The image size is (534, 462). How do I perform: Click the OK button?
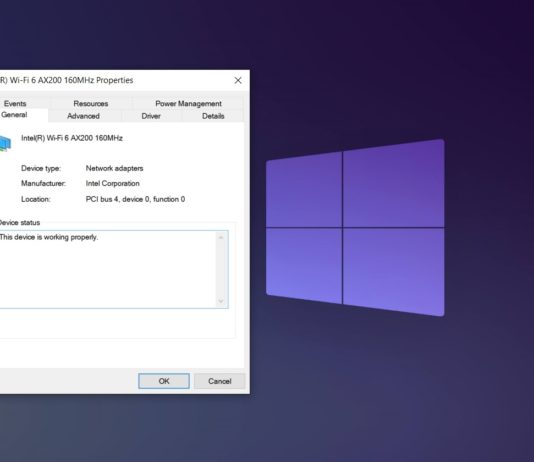click(164, 381)
